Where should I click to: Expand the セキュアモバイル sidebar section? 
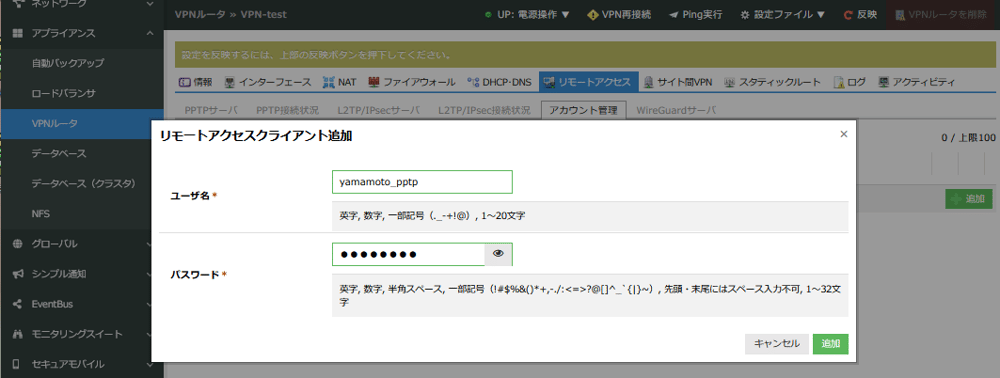click(x=82, y=364)
